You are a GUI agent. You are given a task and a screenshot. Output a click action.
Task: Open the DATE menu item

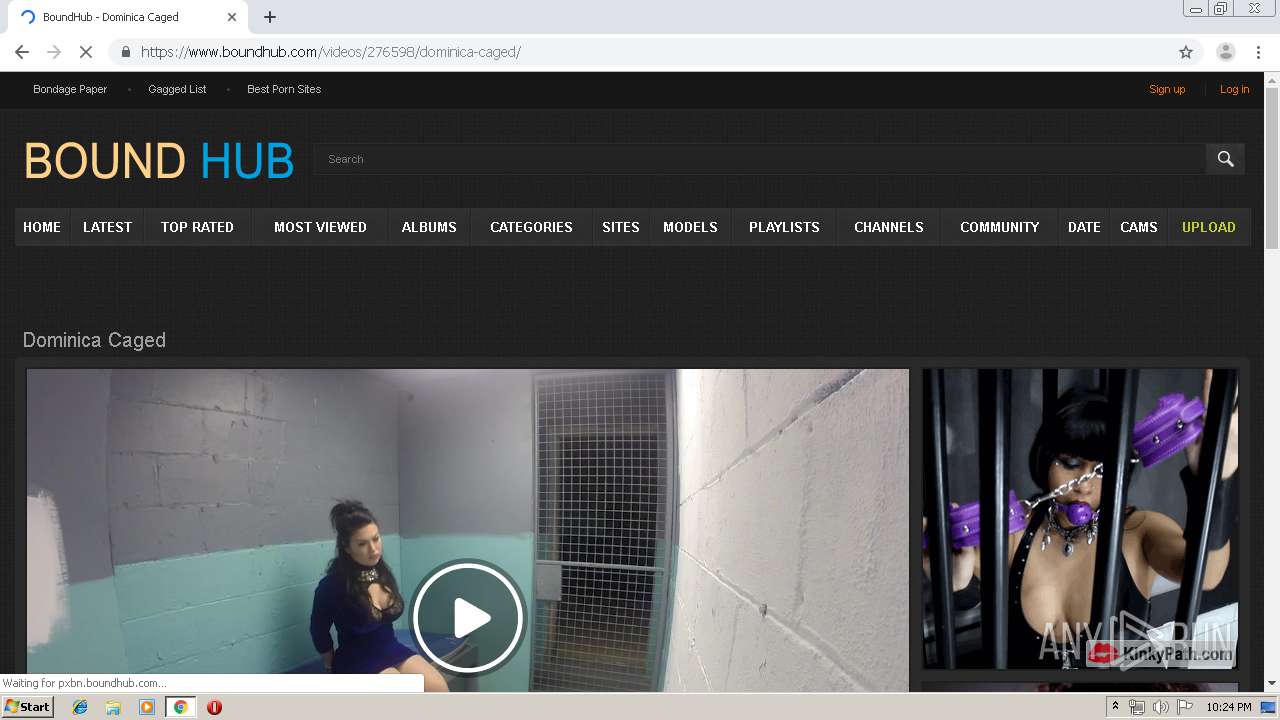tap(1084, 227)
